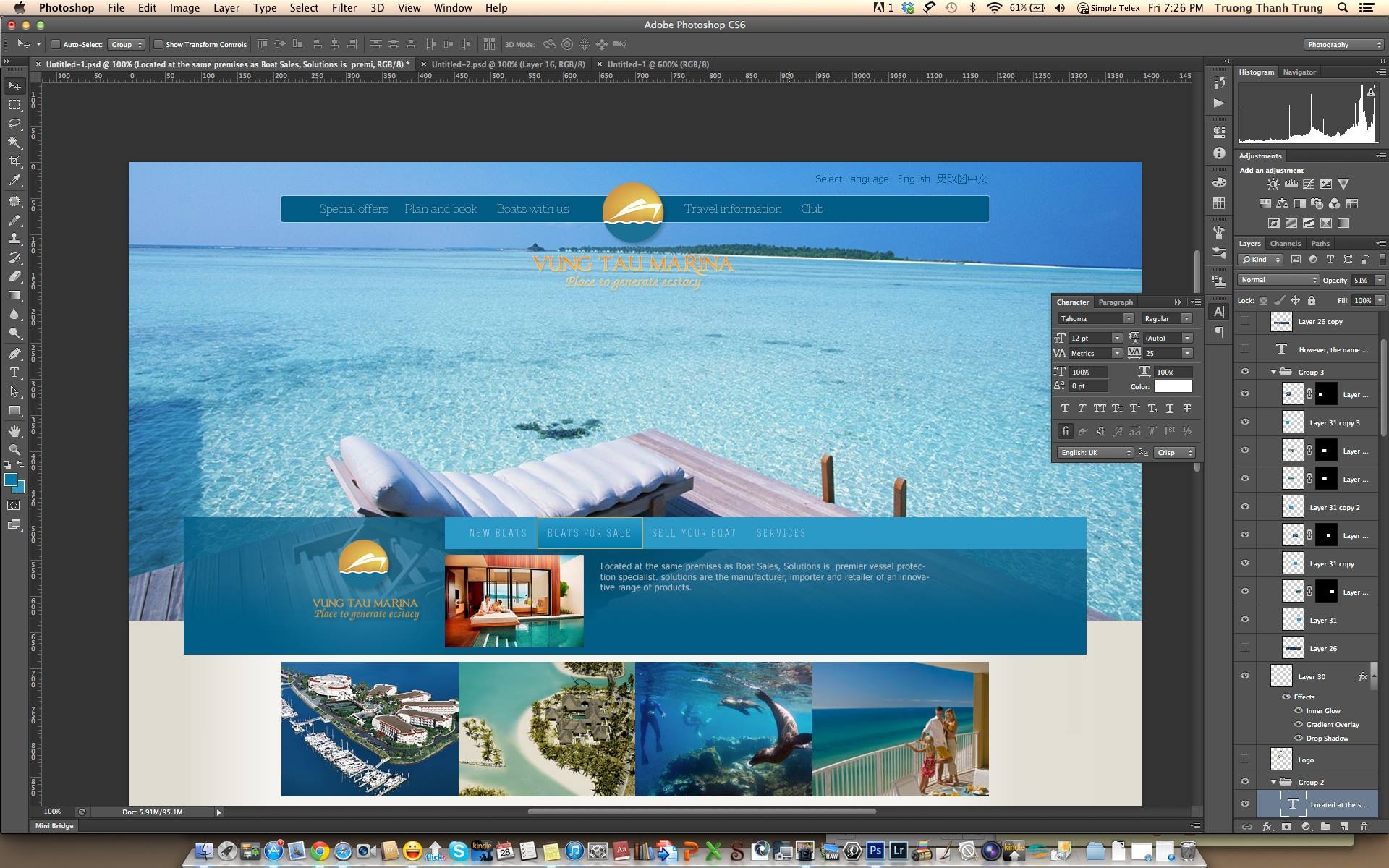Open the layer style fx menu
The height and width of the screenshot is (868, 1389).
tap(1267, 827)
